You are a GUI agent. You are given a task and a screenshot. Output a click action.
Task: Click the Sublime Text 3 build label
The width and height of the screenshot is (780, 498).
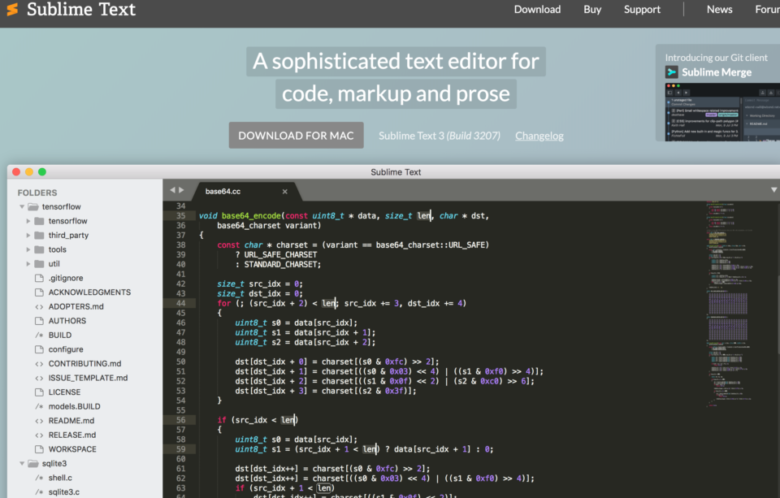pos(439,136)
